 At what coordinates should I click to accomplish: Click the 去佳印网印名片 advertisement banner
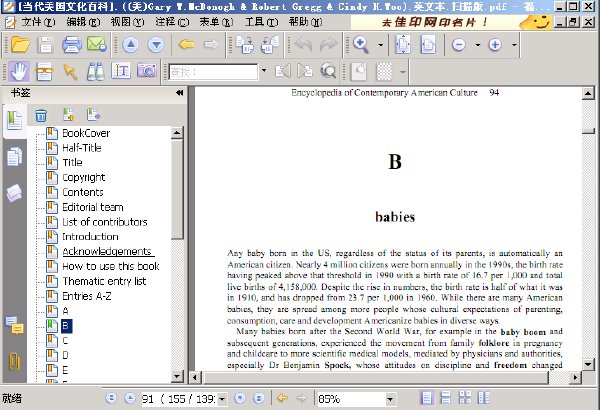click(452, 22)
